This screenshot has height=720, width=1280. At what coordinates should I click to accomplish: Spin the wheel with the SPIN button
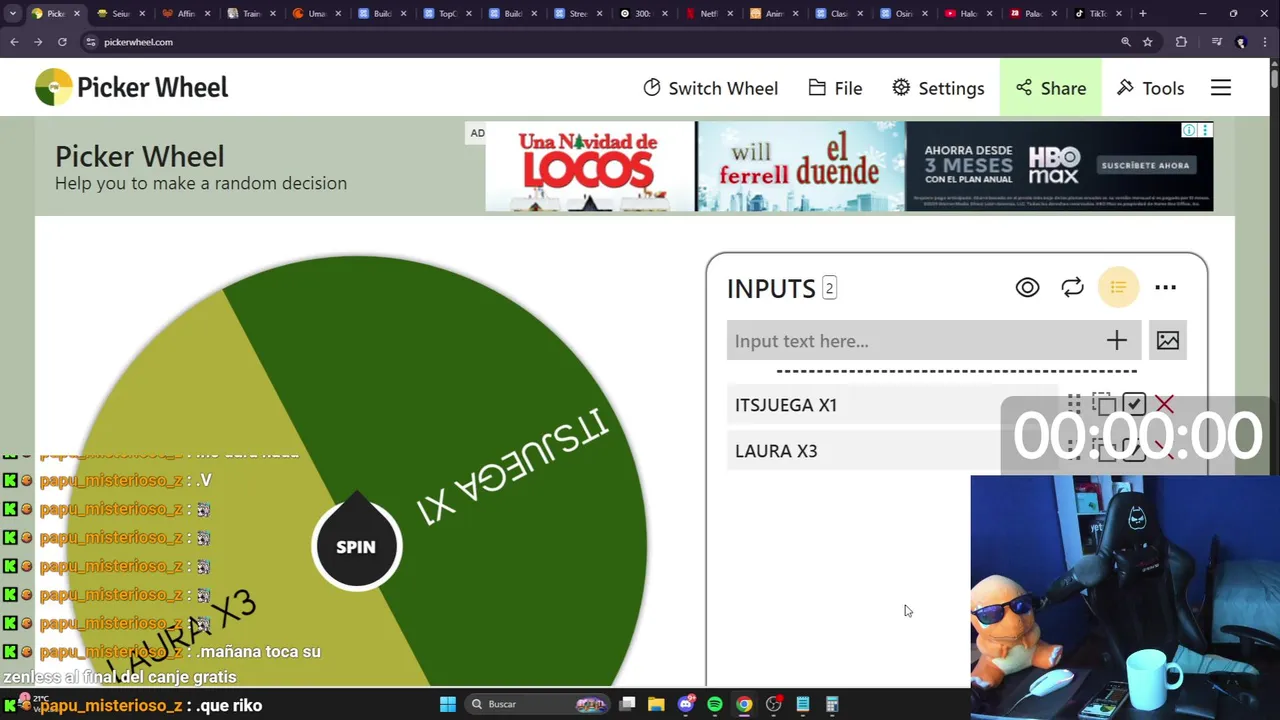pyautogui.click(x=356, y=546)
